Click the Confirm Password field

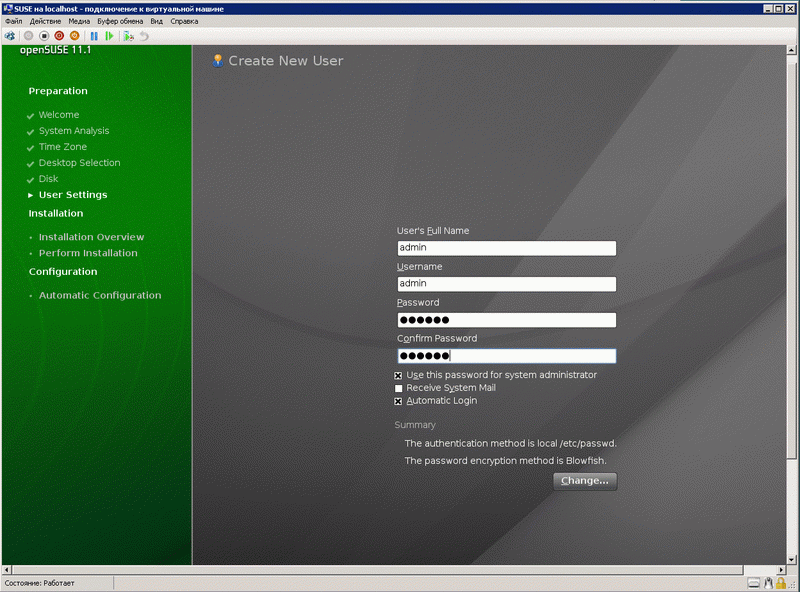point(507,356)
